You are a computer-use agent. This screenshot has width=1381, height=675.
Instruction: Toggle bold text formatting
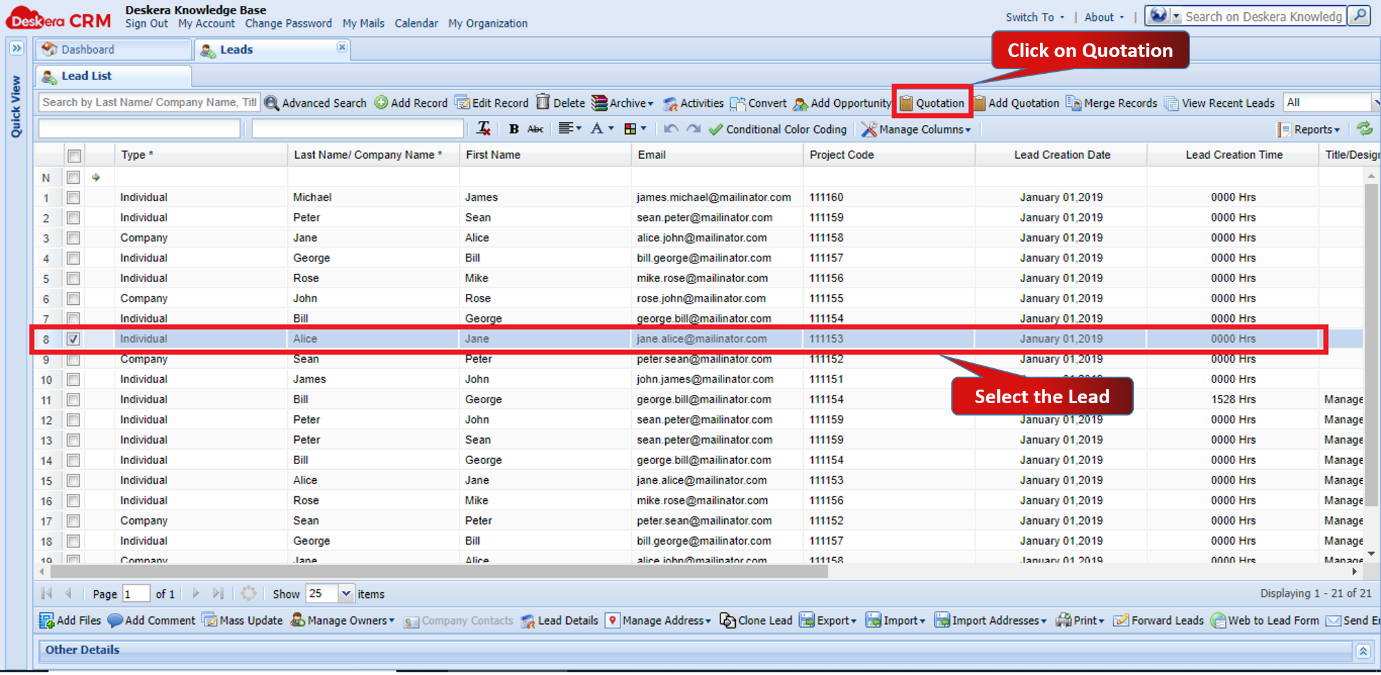(514, 129)
